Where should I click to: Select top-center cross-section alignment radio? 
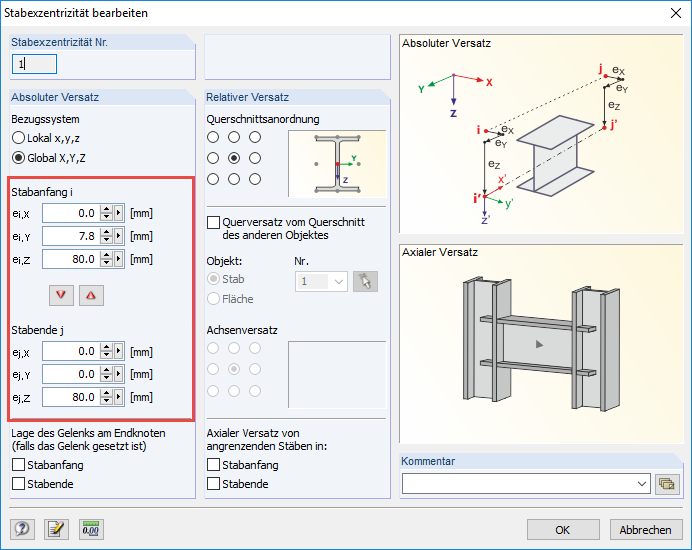tap(234, 137)
